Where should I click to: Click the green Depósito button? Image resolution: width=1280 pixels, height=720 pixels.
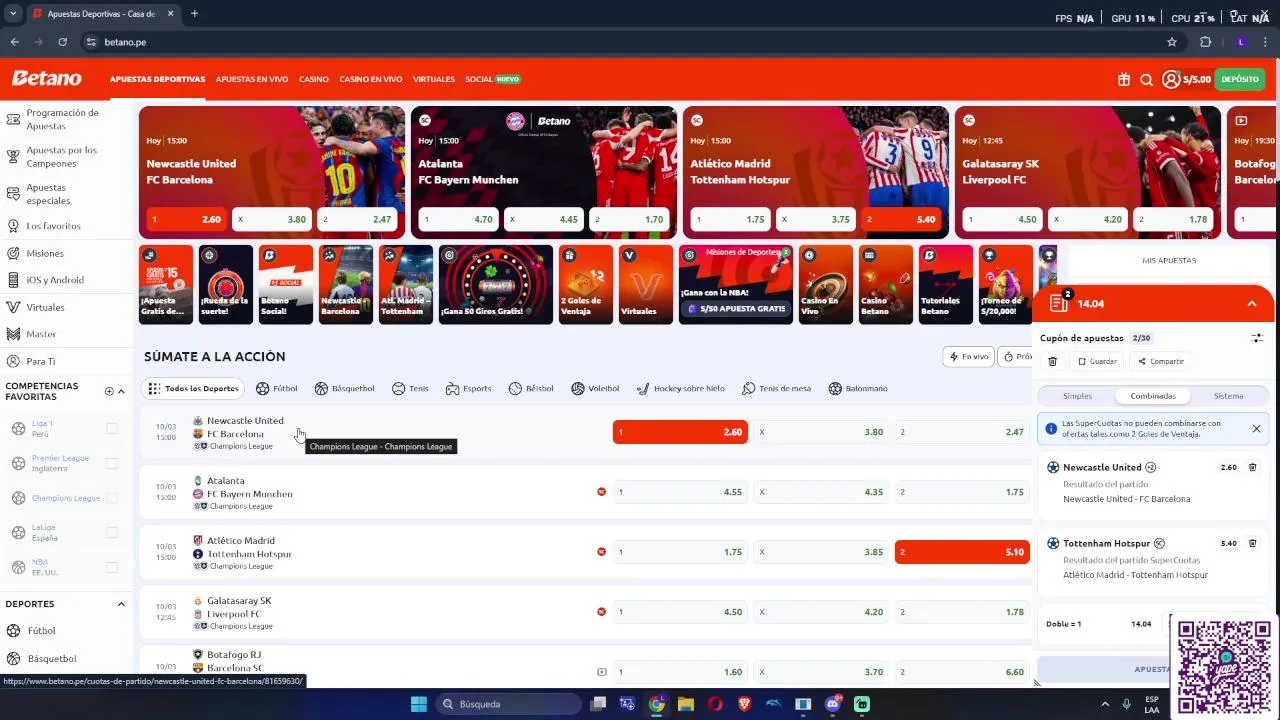pyautogui.click(x=1240, y=80)
